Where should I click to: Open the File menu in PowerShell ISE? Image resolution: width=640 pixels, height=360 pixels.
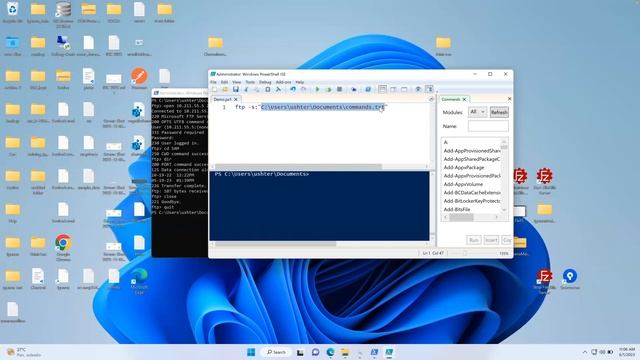coord(213,82)
